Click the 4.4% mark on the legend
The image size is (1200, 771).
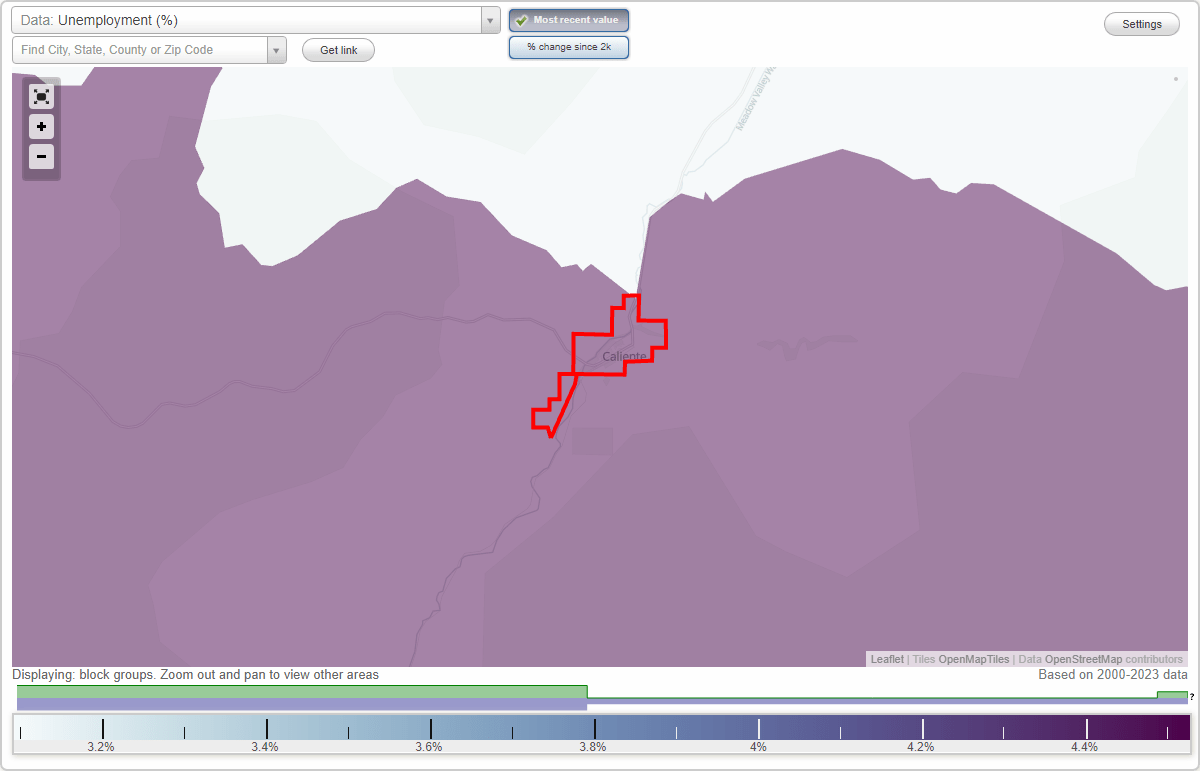tap(1086, 747)
